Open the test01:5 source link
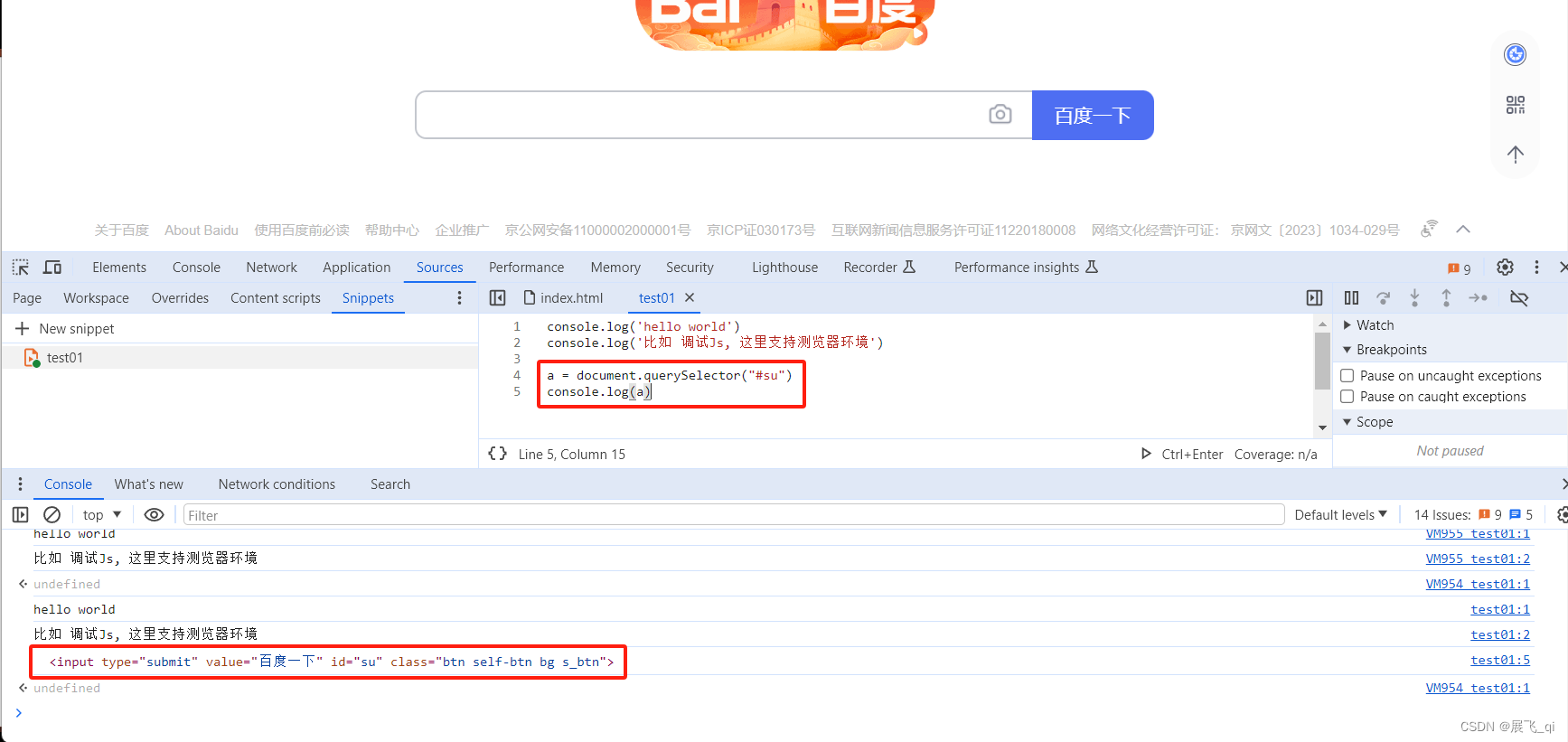This screenshot has width=1568, height=742. click(x=1500, y=661)
